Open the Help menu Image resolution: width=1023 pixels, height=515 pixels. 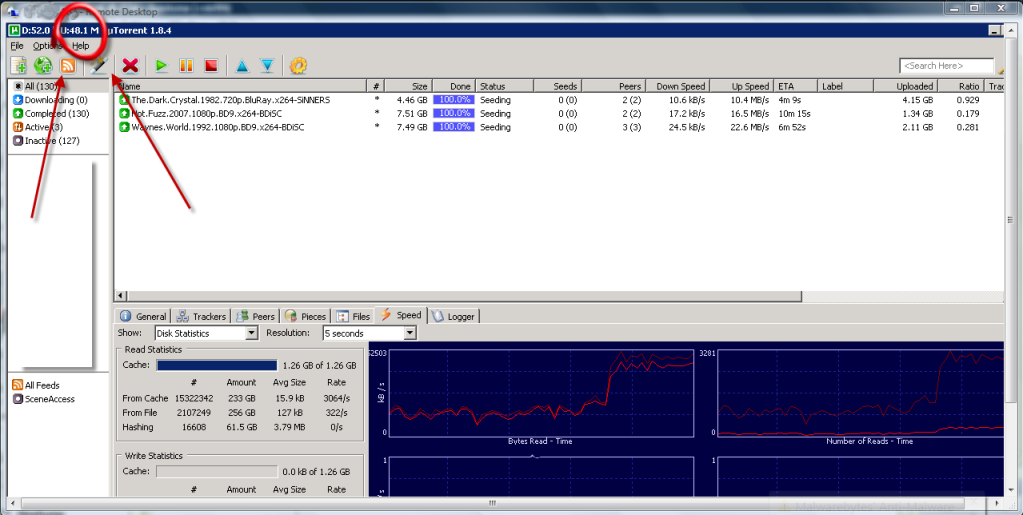pos(81,46)
